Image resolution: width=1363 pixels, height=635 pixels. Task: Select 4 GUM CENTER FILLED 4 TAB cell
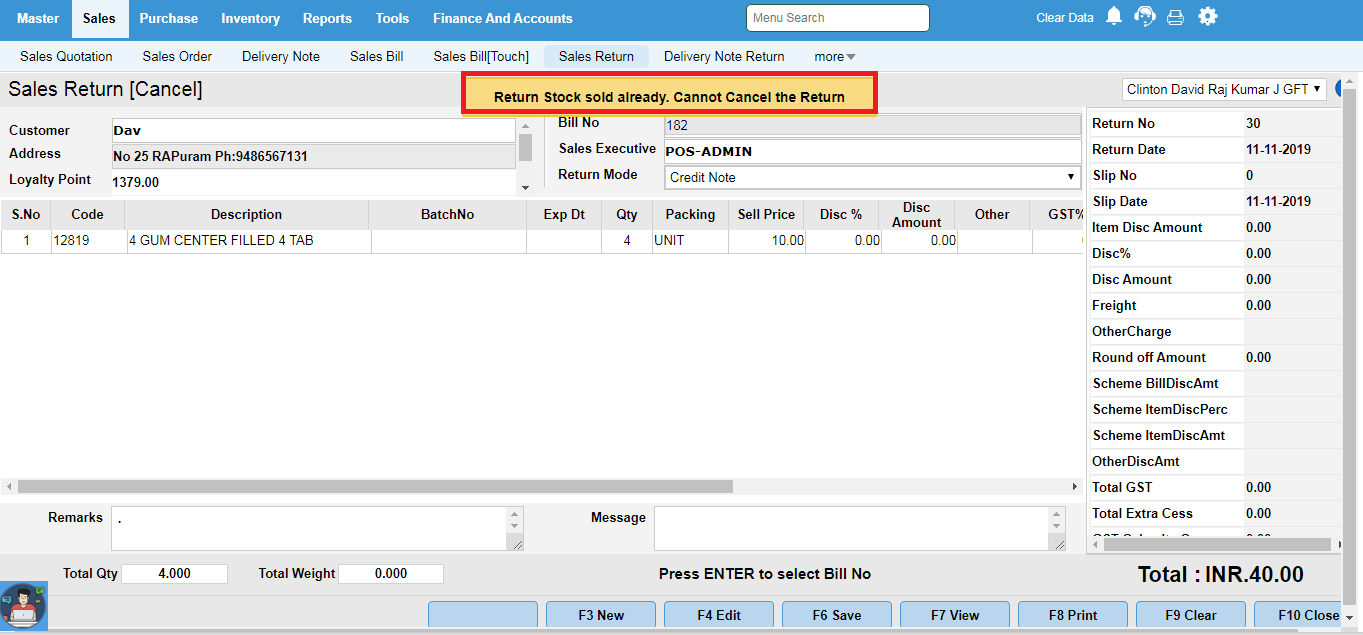249,240
